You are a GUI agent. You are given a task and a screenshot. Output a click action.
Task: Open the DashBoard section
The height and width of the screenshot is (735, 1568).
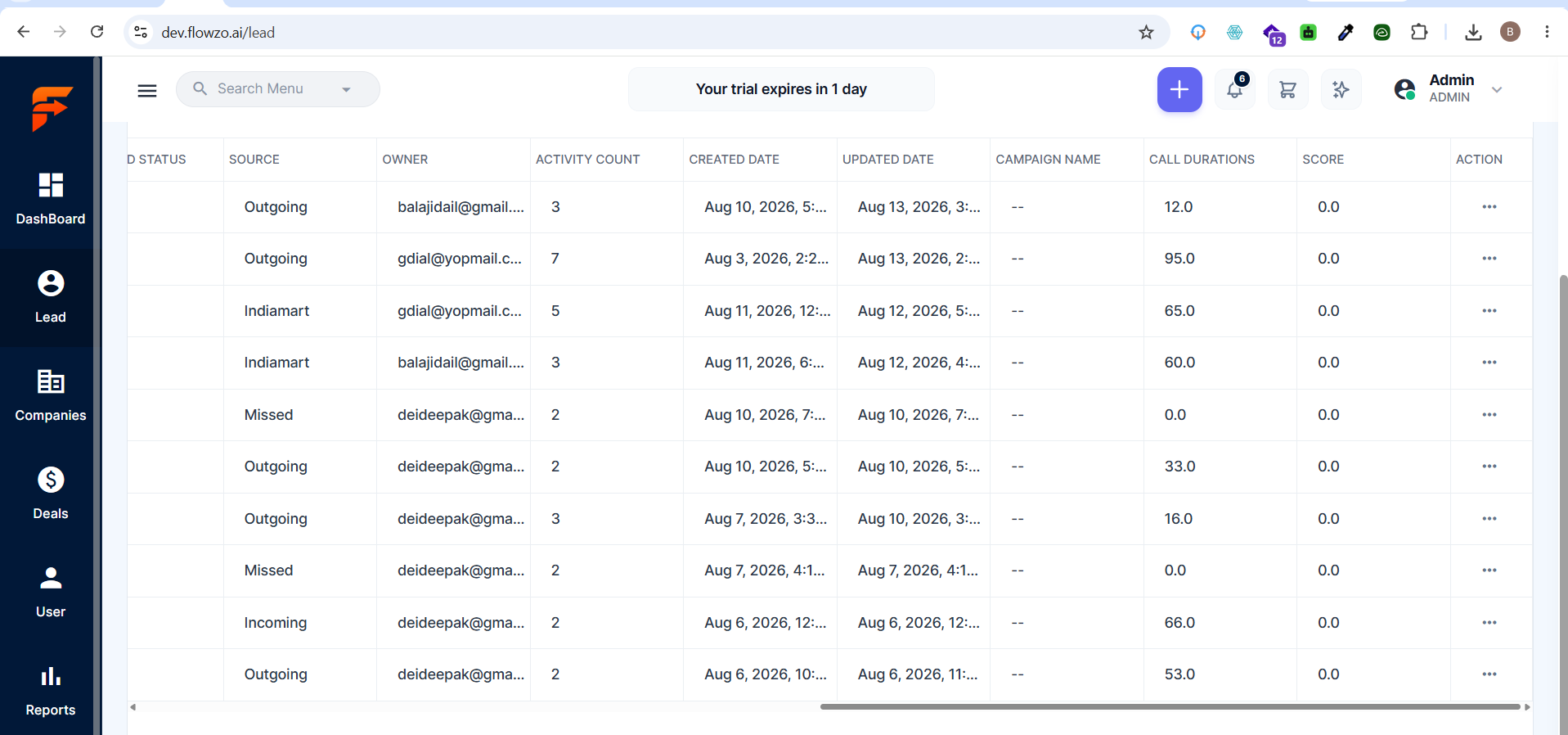click(51, 199)
